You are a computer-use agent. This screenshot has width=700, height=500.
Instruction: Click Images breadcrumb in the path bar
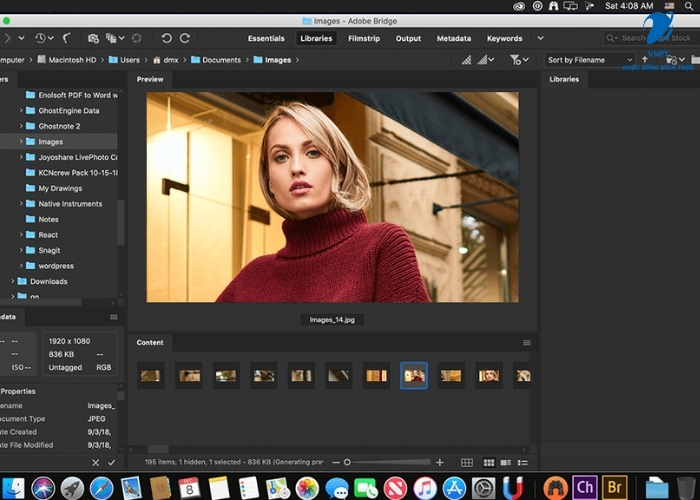[272, 60]
